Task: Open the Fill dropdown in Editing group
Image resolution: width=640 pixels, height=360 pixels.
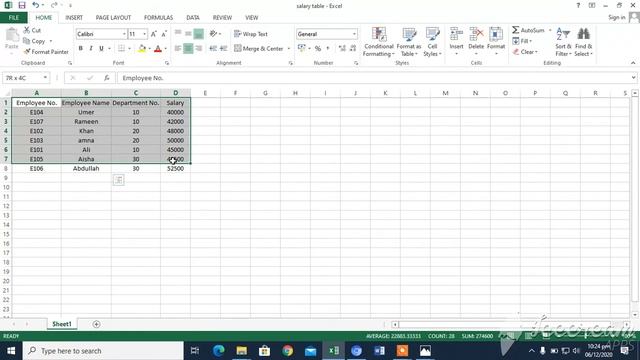Action: 522,41
